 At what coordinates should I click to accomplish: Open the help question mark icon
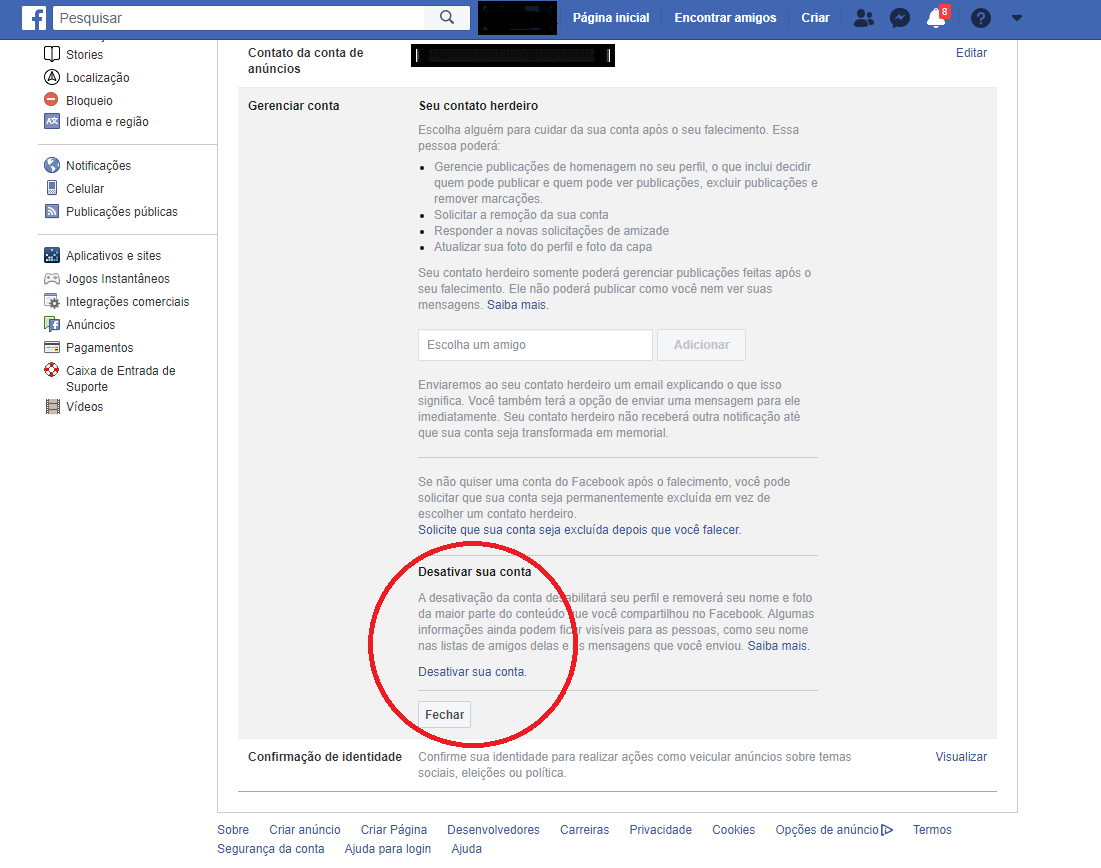[x=981, y=18]
